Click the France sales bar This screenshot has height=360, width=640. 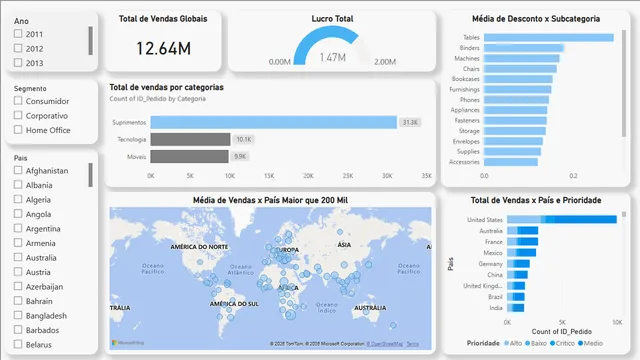point(522,242)
